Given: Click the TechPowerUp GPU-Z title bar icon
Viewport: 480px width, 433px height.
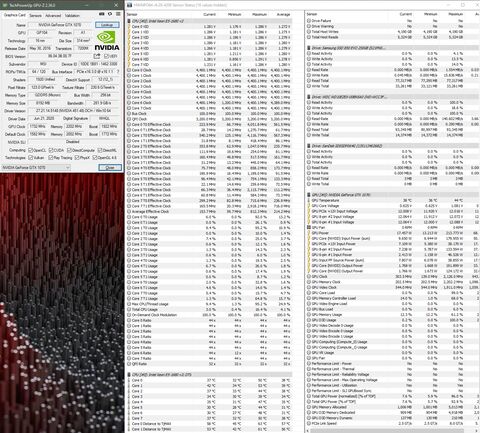Looking at the screenshot, I should 5,5.
